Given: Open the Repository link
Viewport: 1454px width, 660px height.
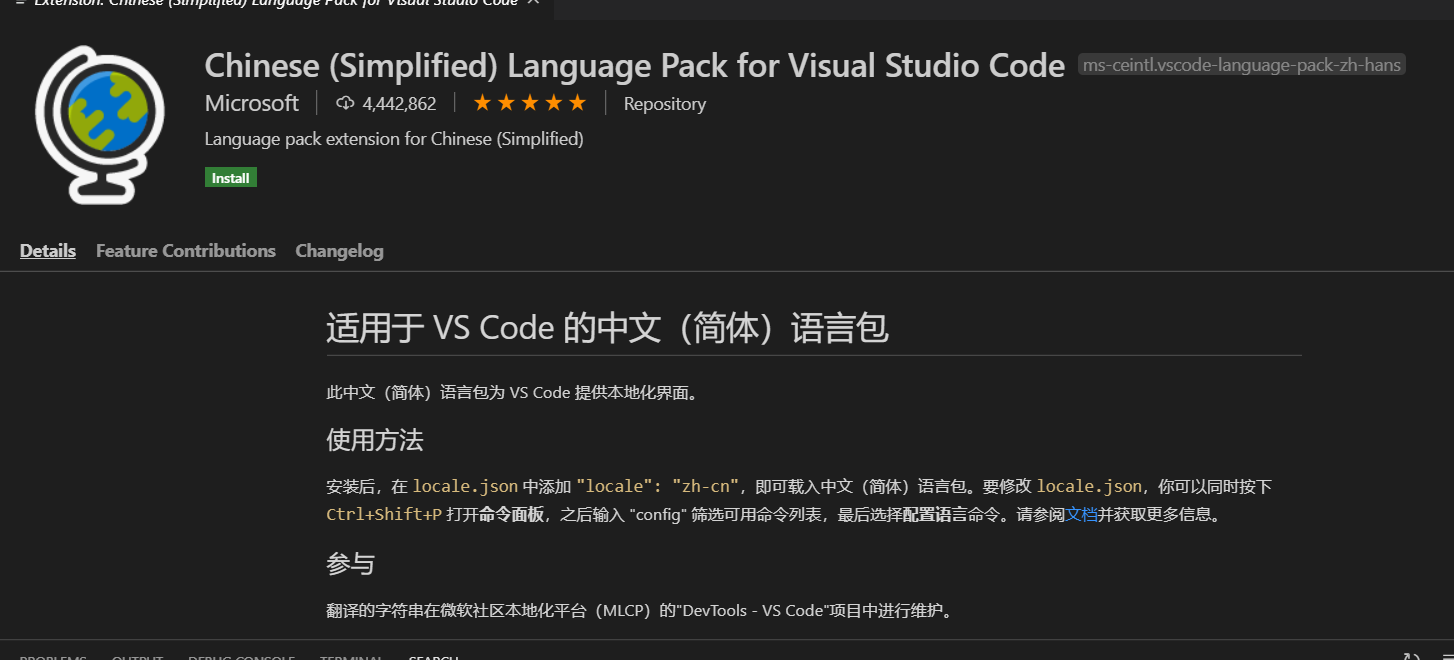Looking at the screenshot, I should click(665, 104).
